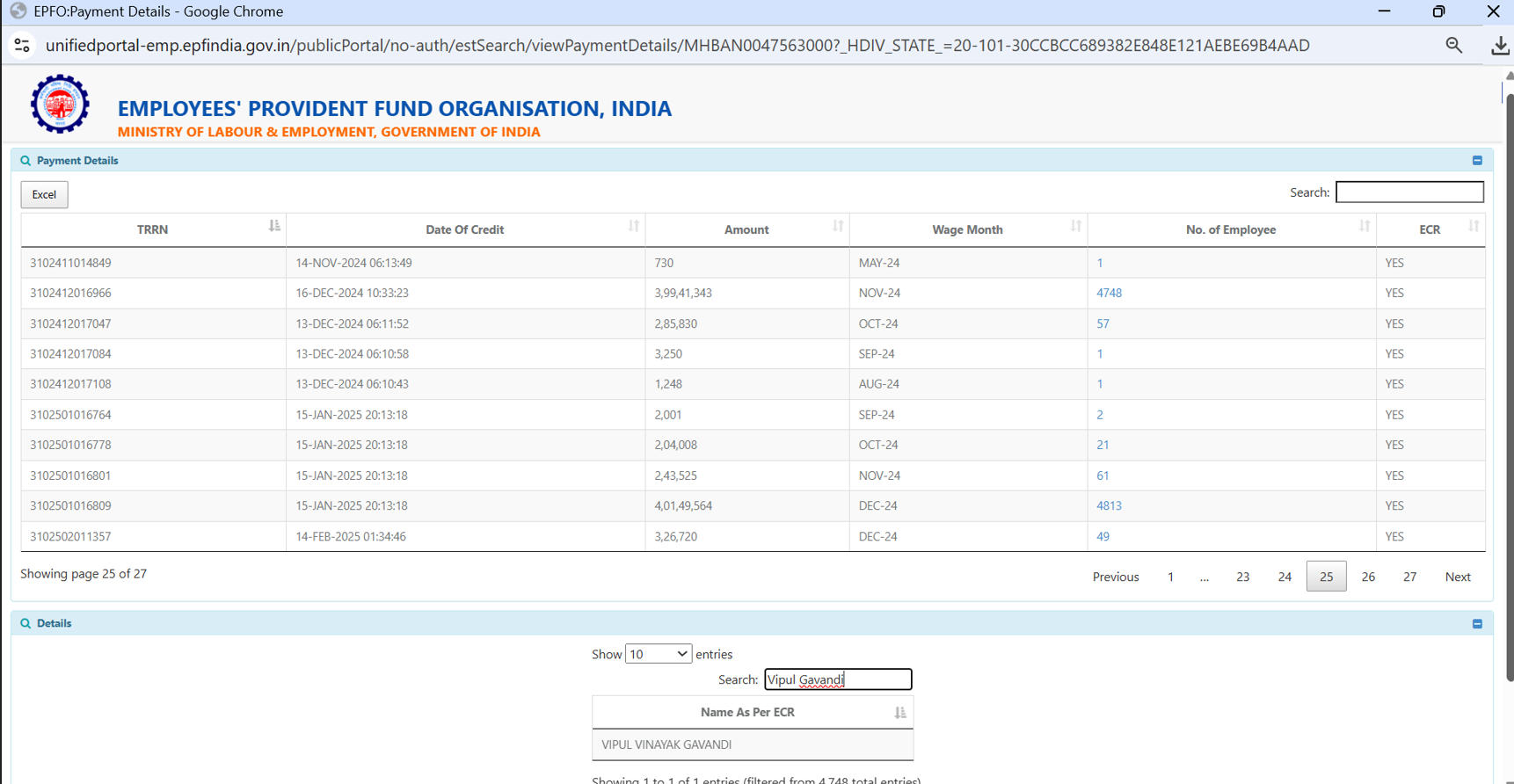Click the Payment Details search field

pos(1408,192)
